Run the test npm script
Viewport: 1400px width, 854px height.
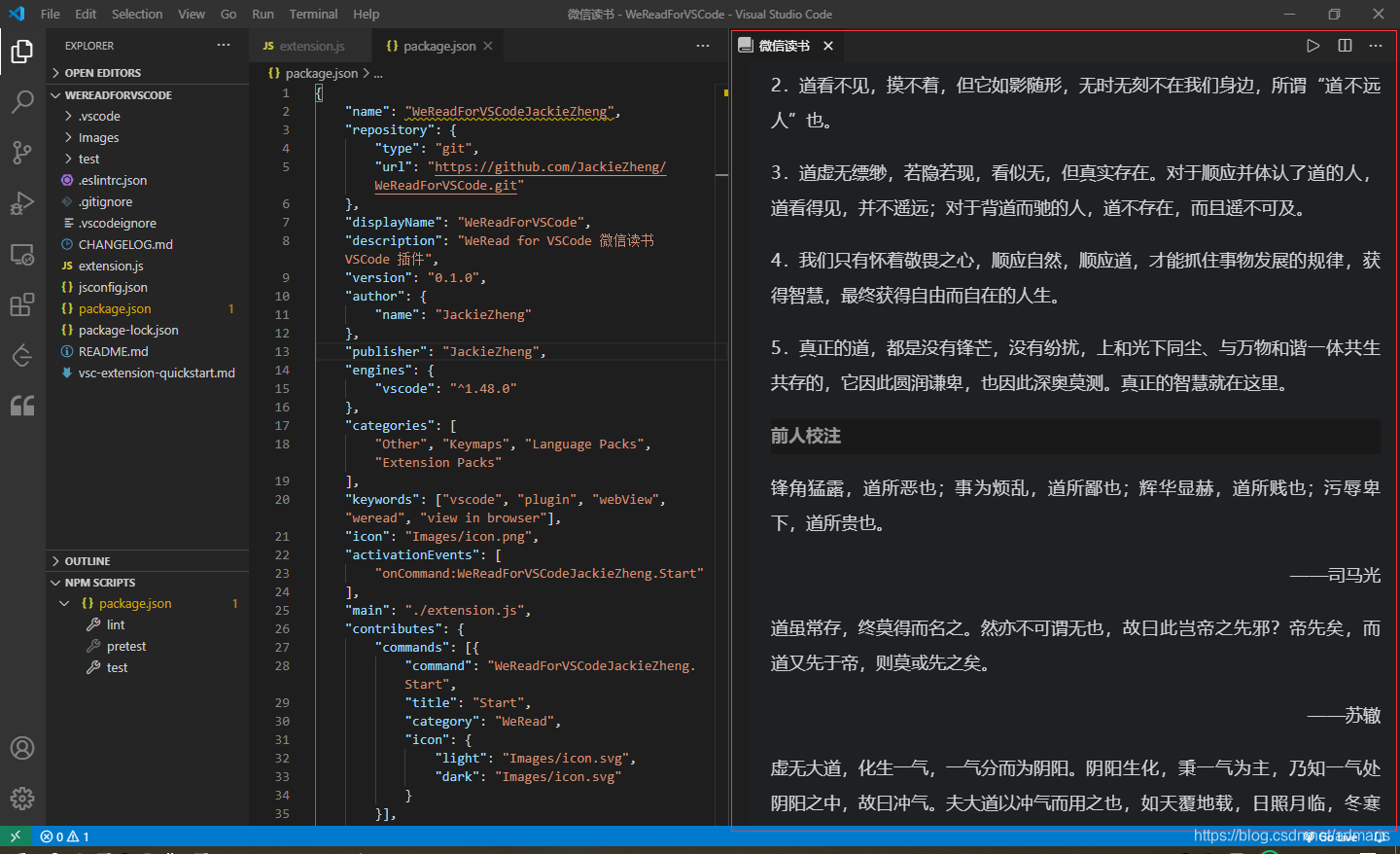click(117, 667)
